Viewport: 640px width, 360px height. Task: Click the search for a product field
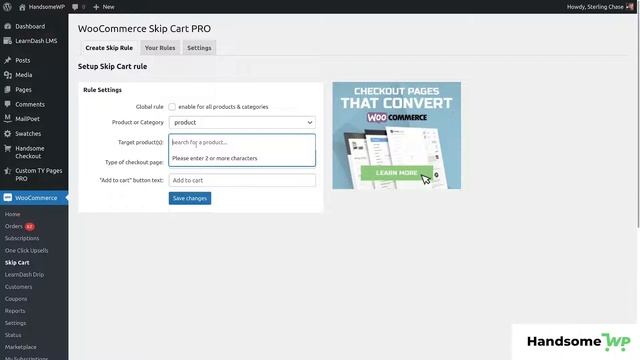tap(242, 142)
